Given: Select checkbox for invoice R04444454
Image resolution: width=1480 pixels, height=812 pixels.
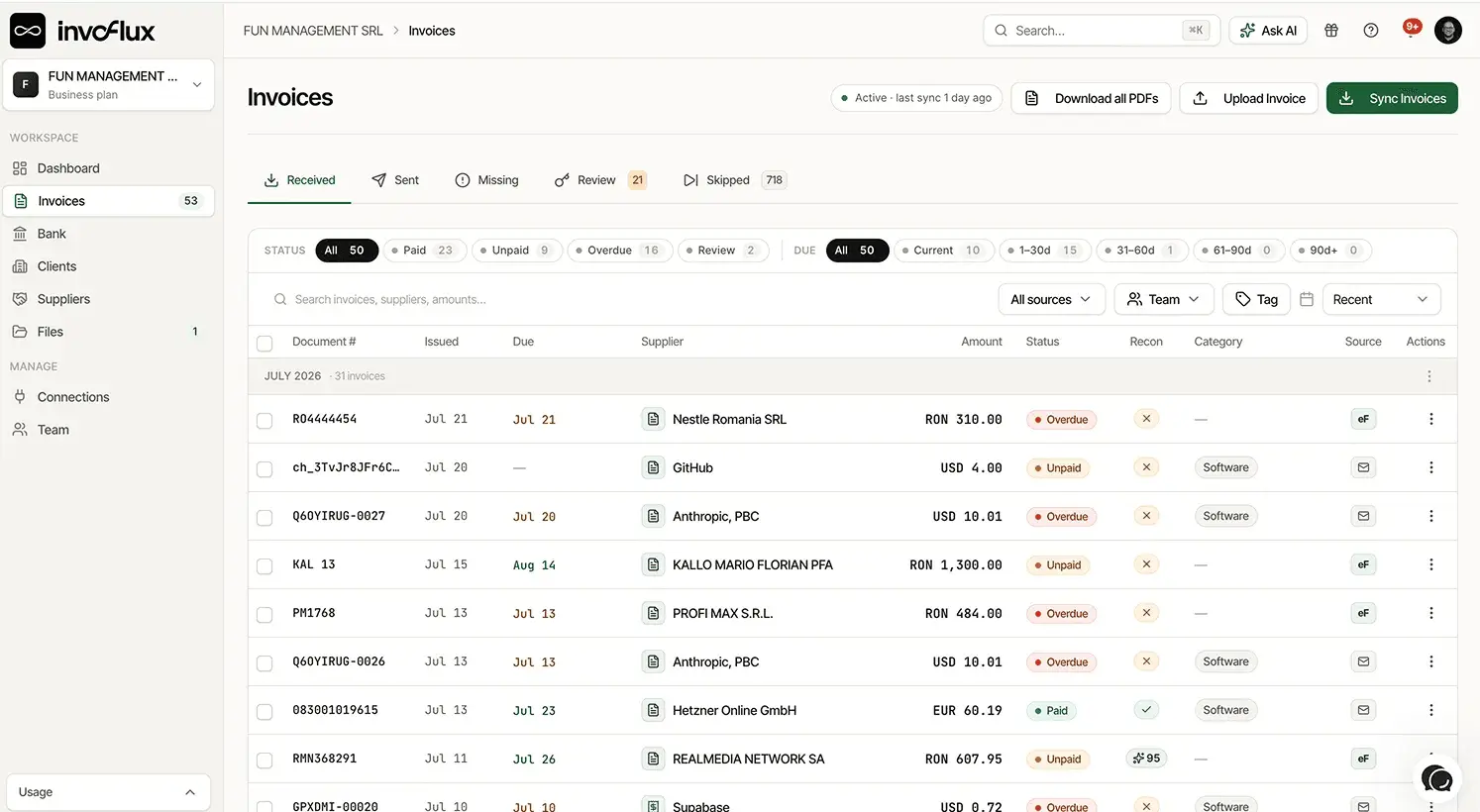Looking at the screenshot, I should (264, 421).
